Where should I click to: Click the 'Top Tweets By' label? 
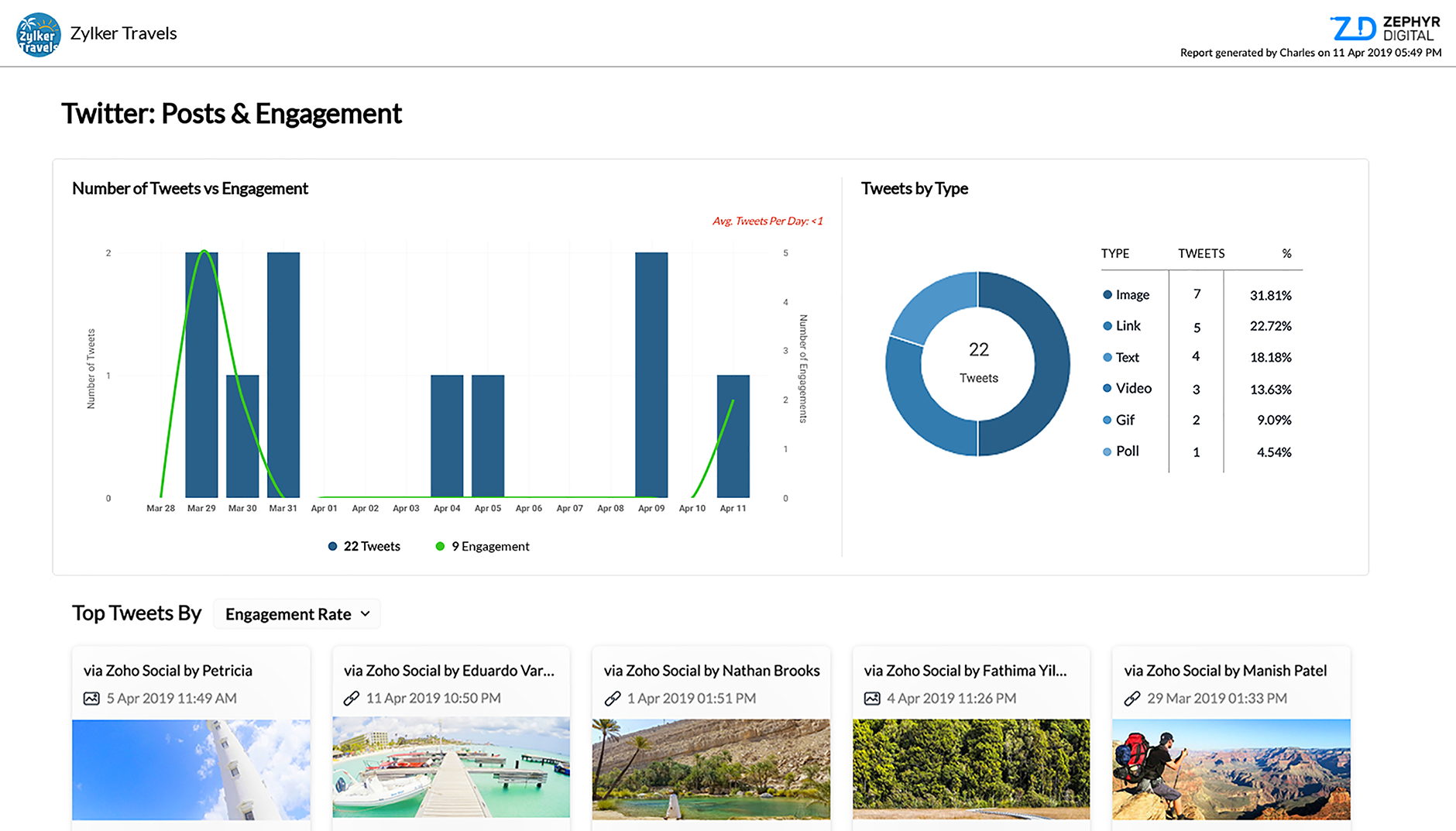(137, 613)
